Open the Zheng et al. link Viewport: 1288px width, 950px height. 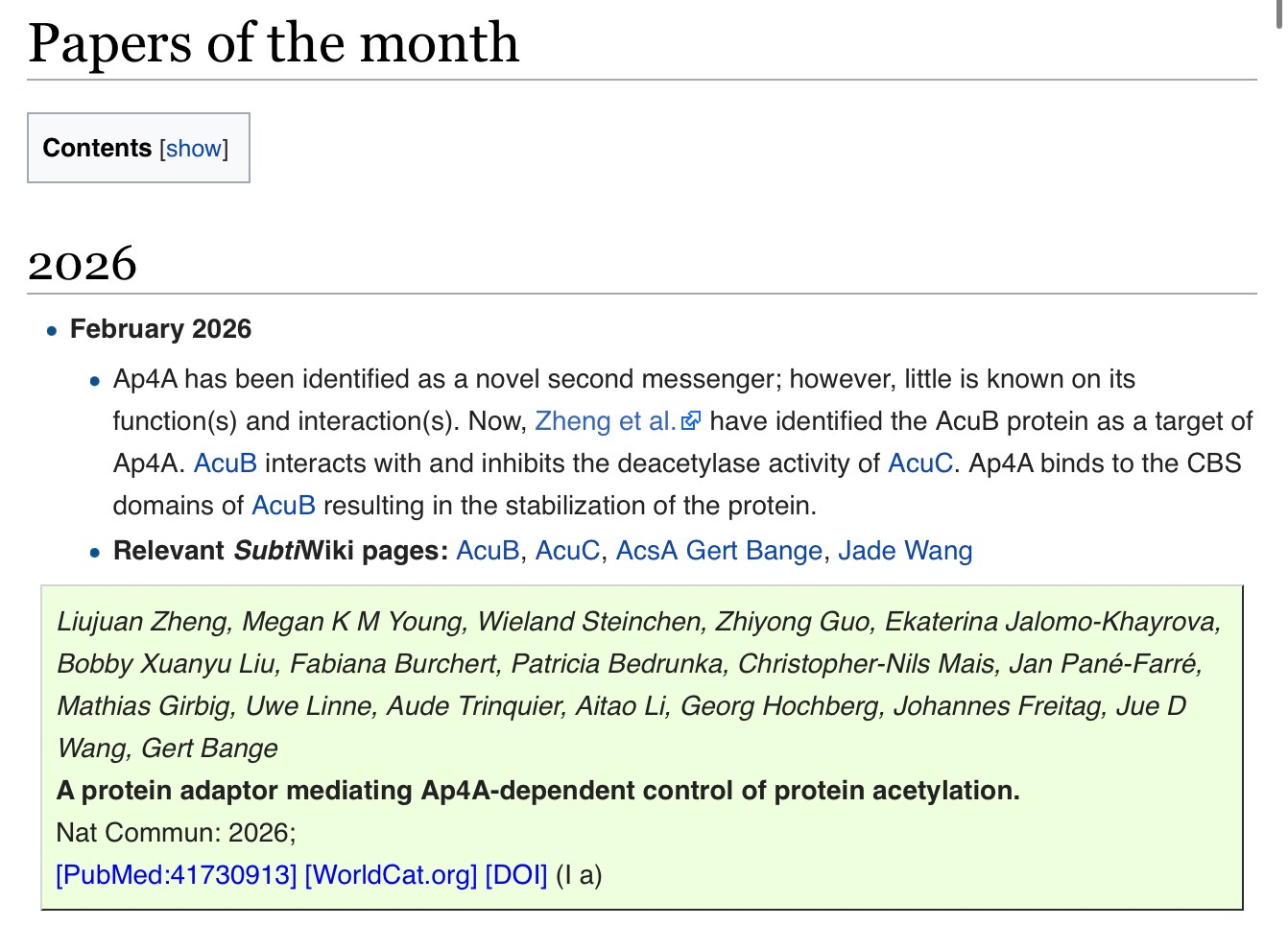[605, 421]
